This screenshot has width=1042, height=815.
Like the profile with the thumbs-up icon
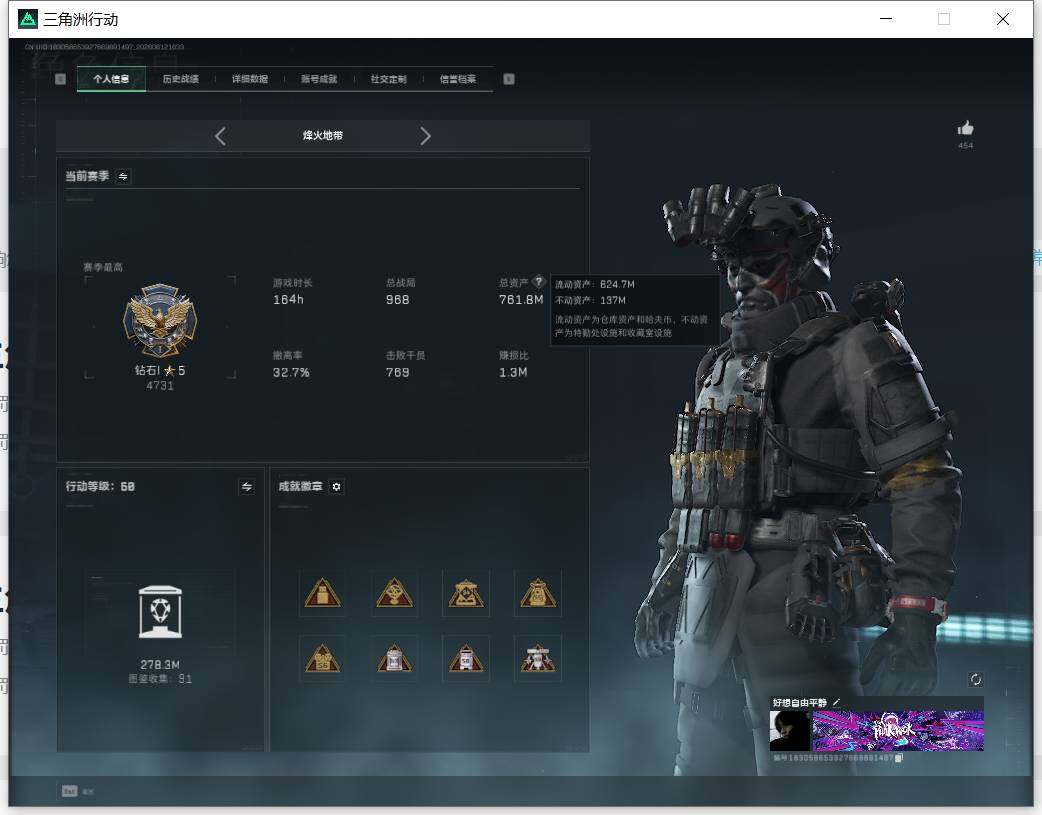coord(966,128)
